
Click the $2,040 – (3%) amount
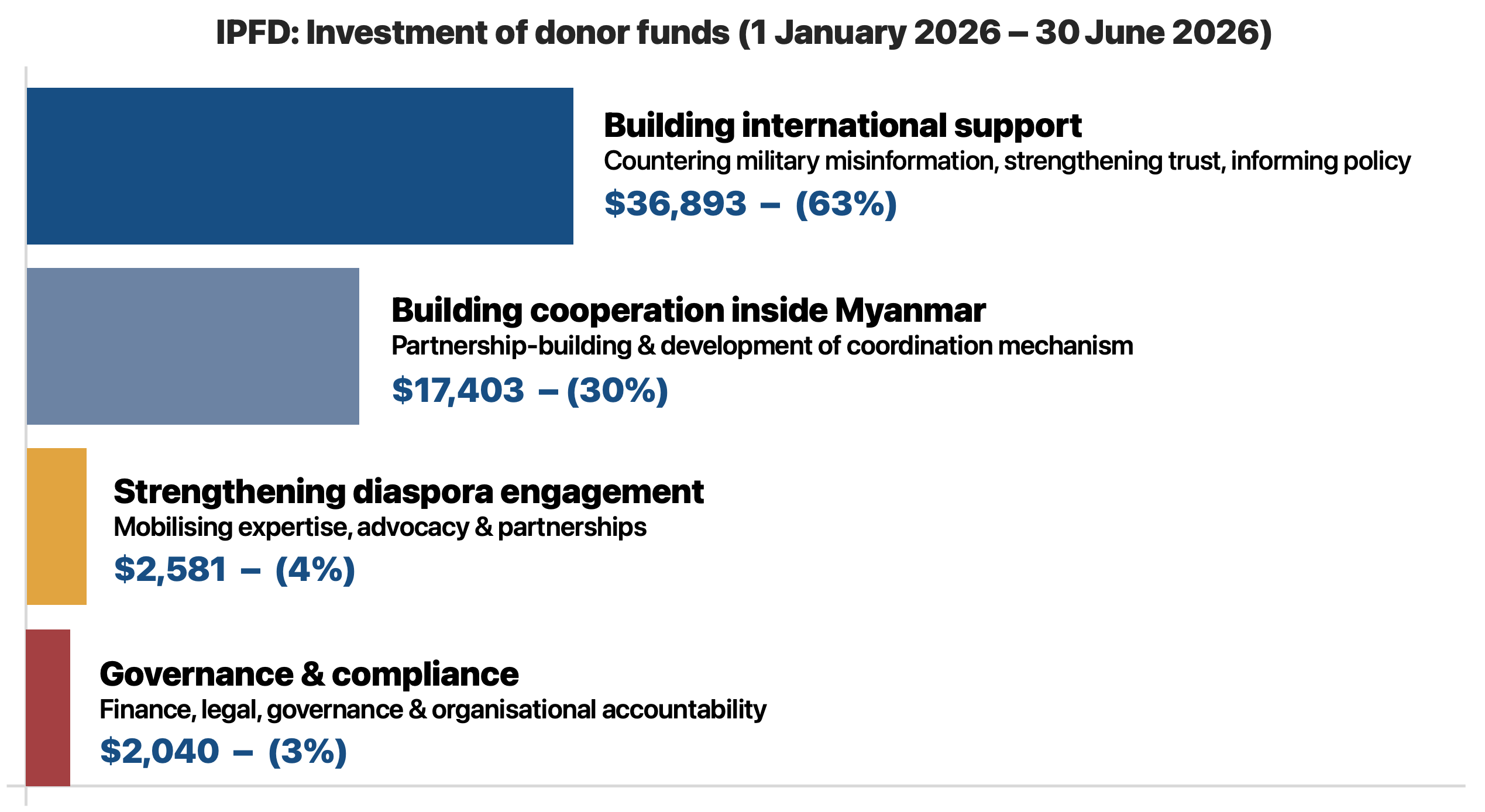click(x=224, y=752)
